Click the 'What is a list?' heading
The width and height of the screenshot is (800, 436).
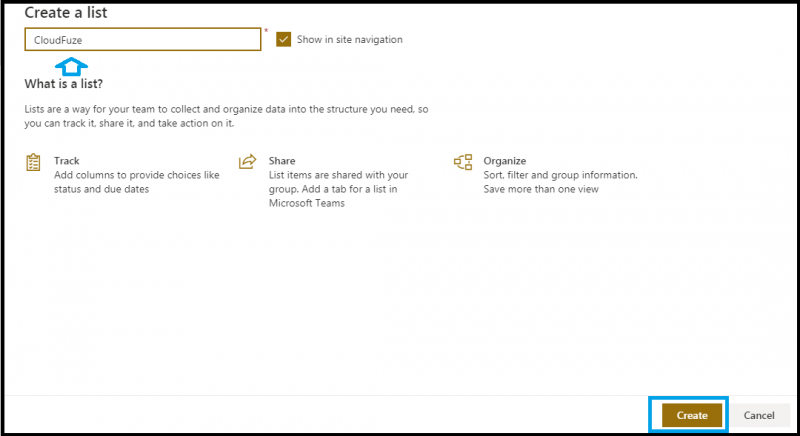(64, 84)
